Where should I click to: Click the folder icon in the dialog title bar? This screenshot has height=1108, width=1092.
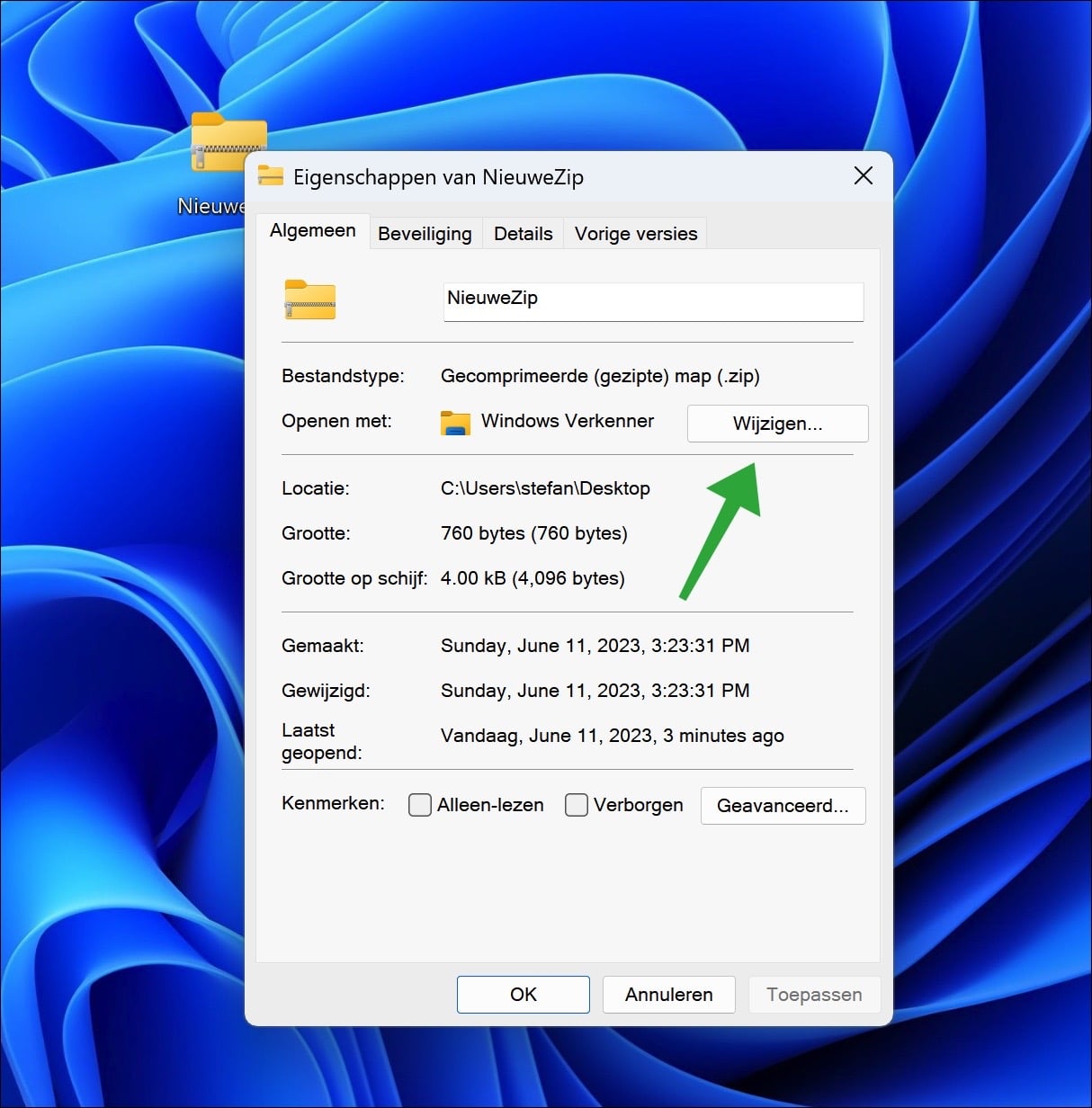[271, 176]
